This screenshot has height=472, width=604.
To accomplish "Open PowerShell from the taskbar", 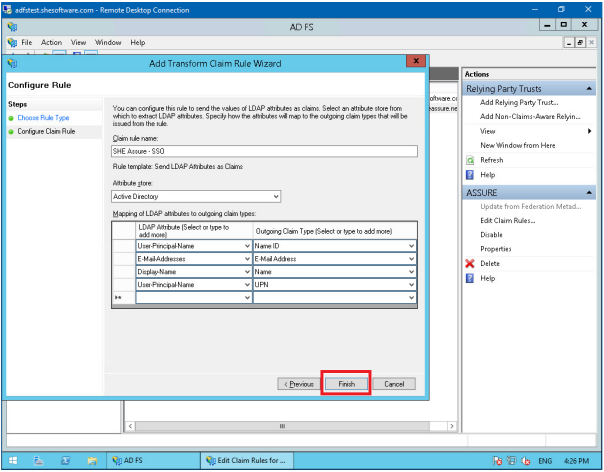I will coord(64,460).
